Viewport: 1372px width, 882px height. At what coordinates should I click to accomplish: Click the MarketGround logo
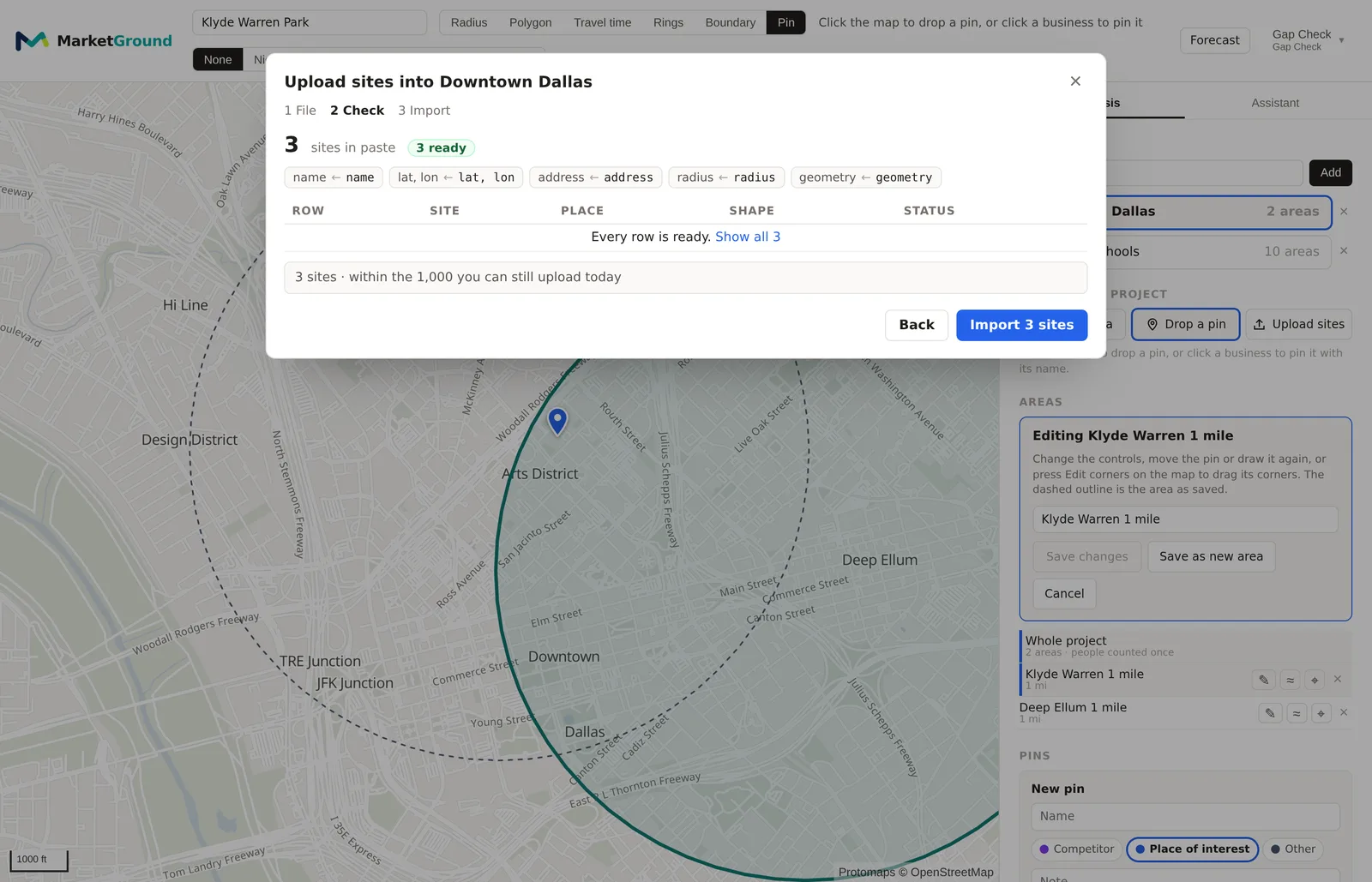pyautogui.click(x=93, y=40)
